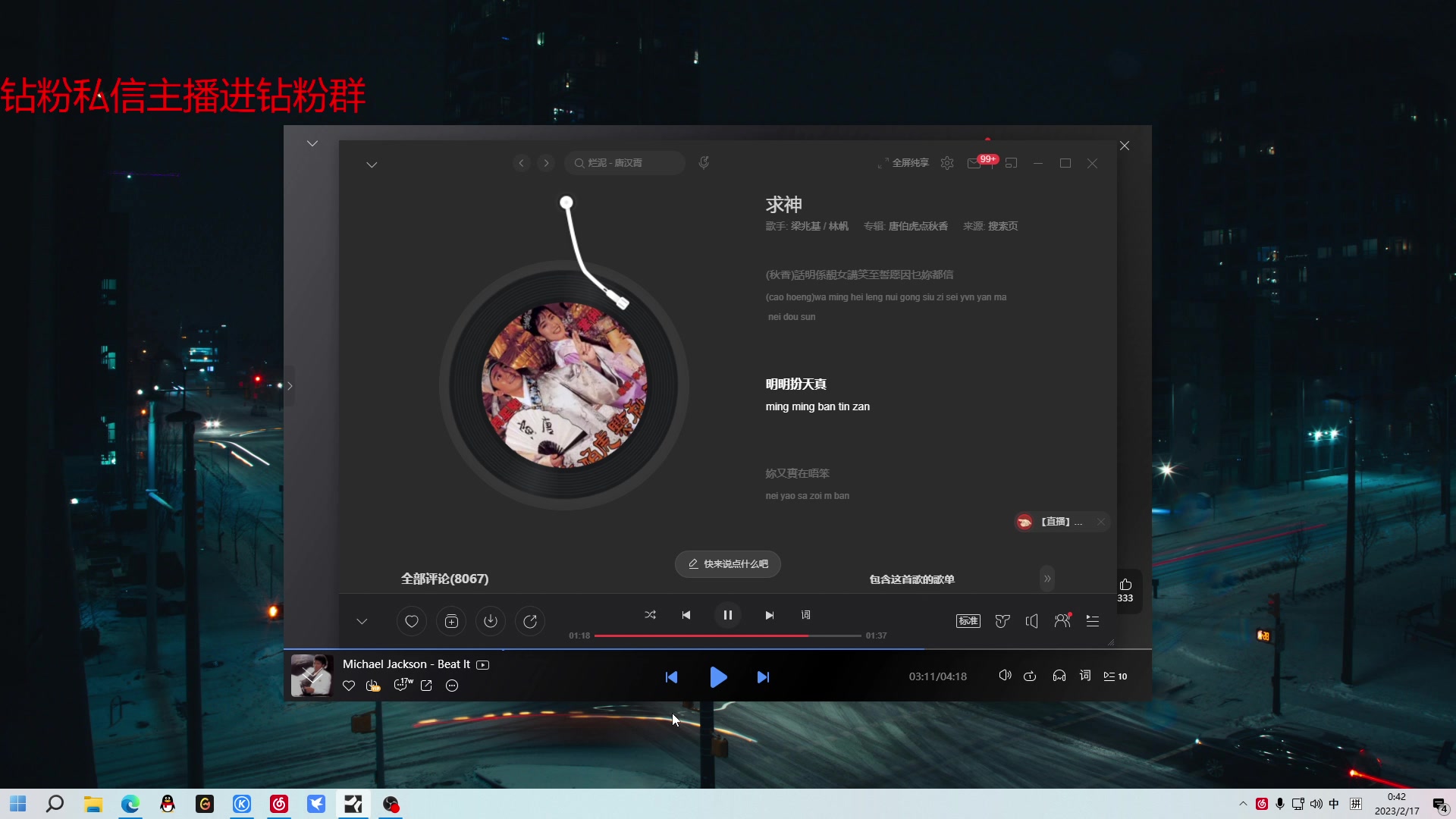1456x819 pixels.
Task: Open the sound effects icon next to 标准
Action: [x=1002, y=620]
